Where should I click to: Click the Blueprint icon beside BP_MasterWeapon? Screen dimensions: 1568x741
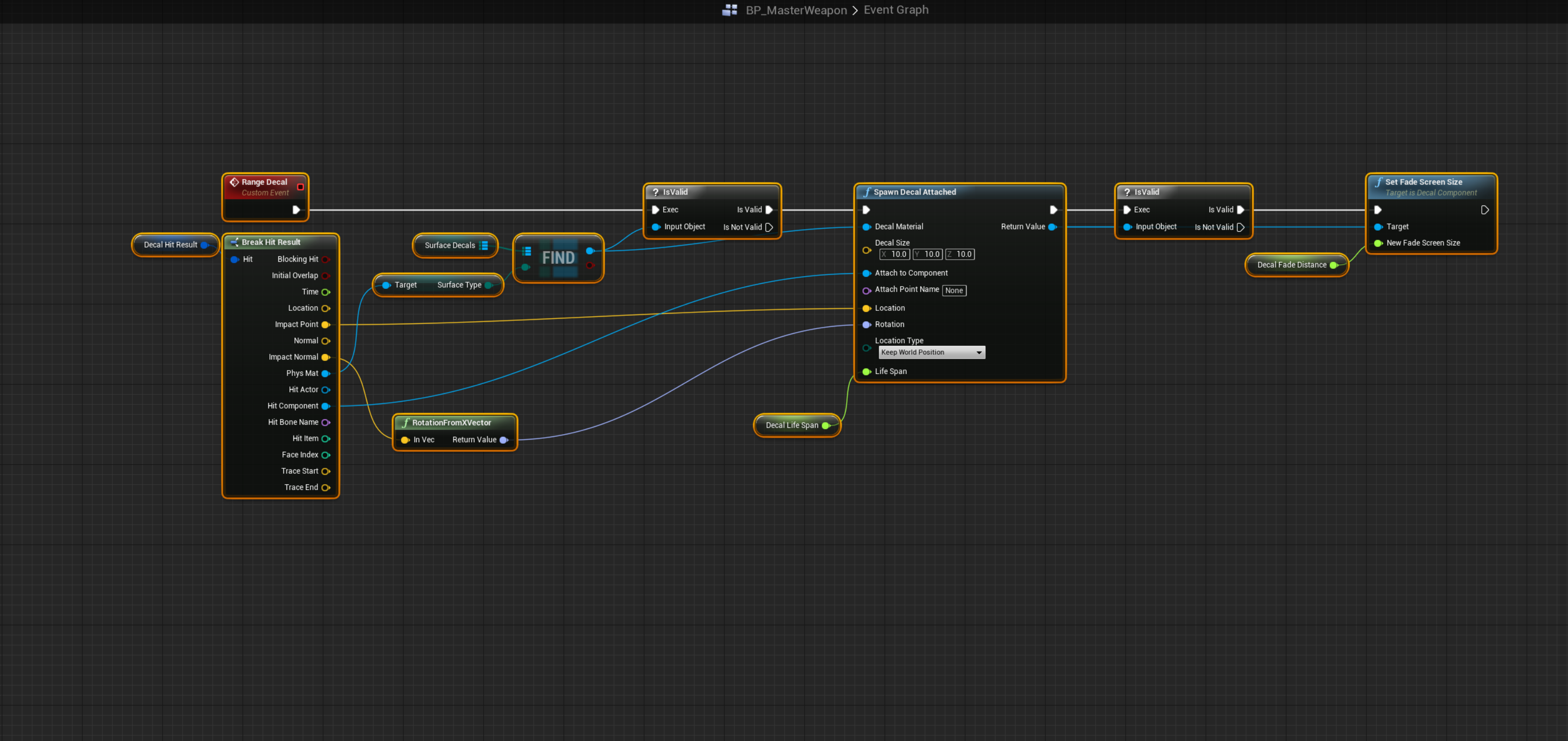729,10
